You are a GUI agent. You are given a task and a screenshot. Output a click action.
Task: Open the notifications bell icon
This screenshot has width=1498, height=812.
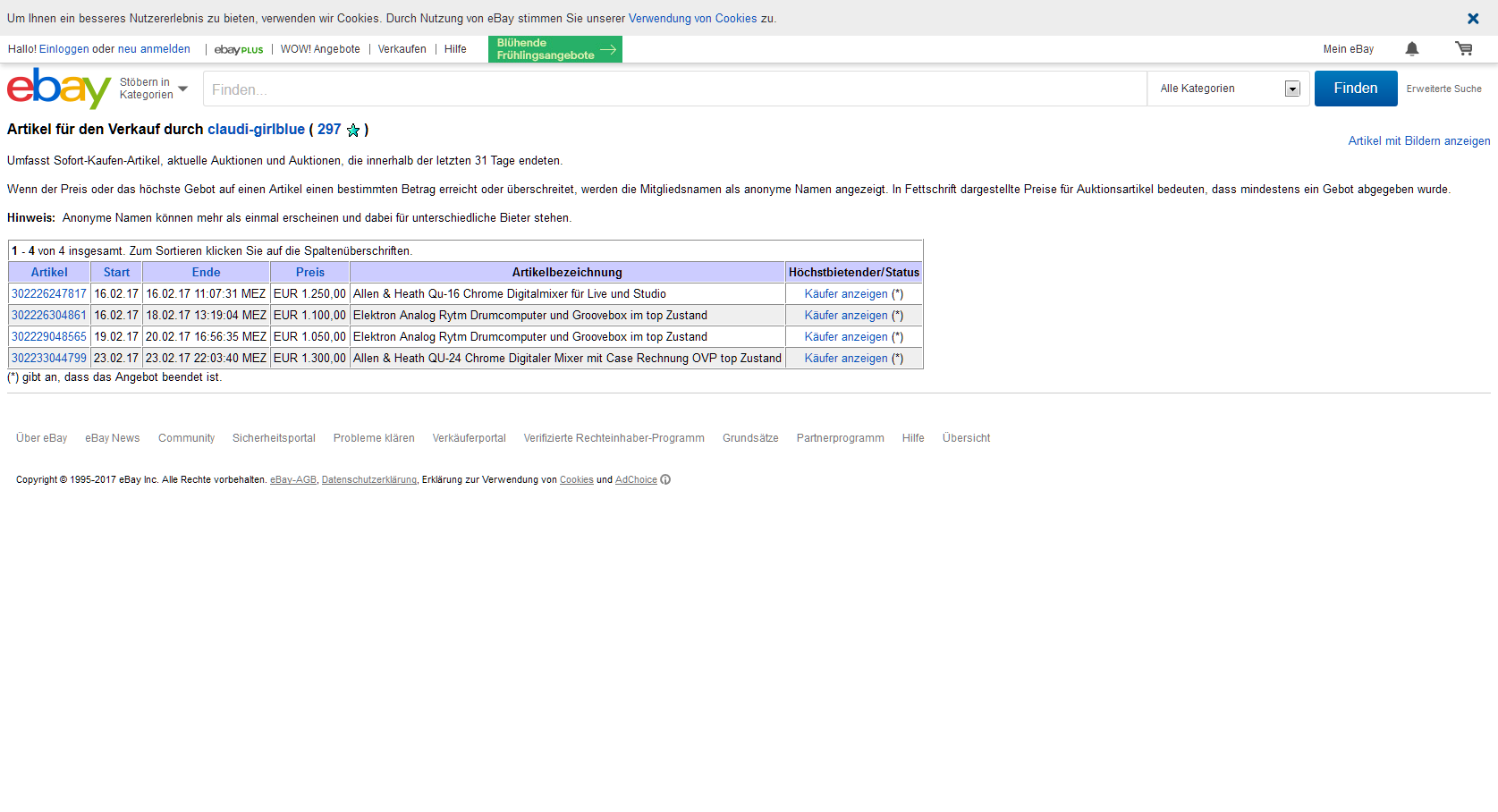click(x=1411, y=49)
